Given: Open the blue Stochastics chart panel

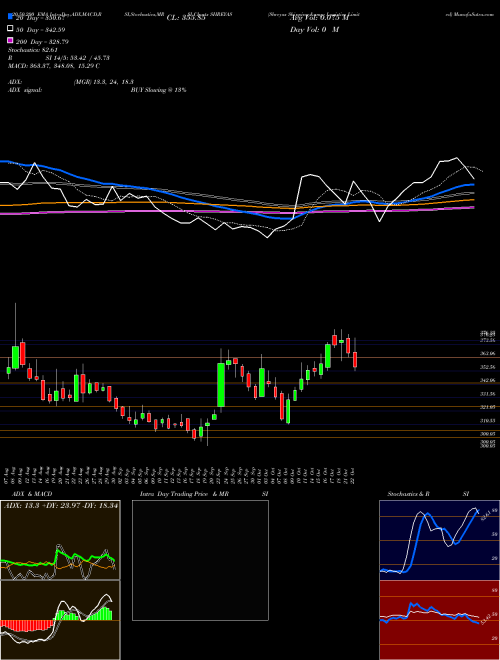Looking at the screenshot, I should coord(439,540).
